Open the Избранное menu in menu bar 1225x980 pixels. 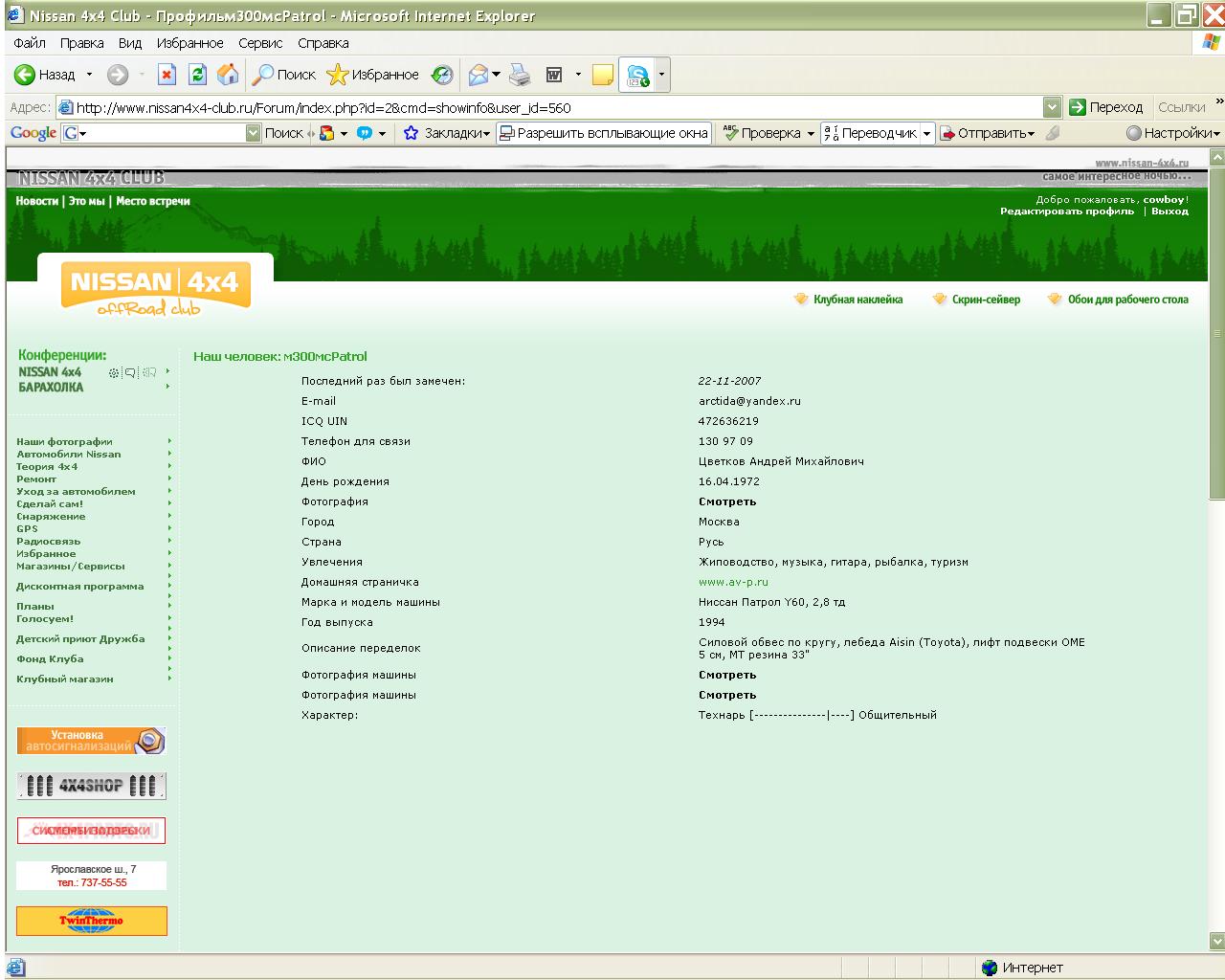point(189,43)
